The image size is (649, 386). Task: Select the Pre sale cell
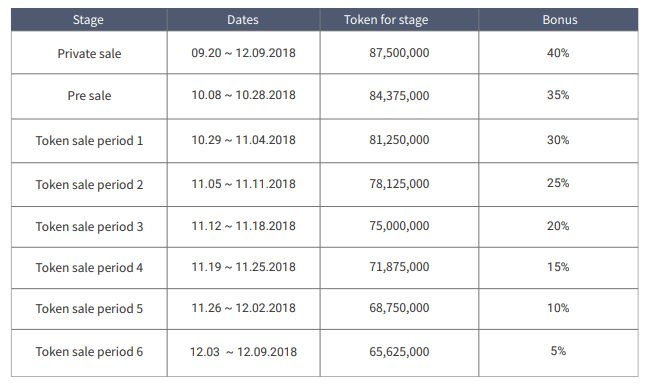point(89,96)
